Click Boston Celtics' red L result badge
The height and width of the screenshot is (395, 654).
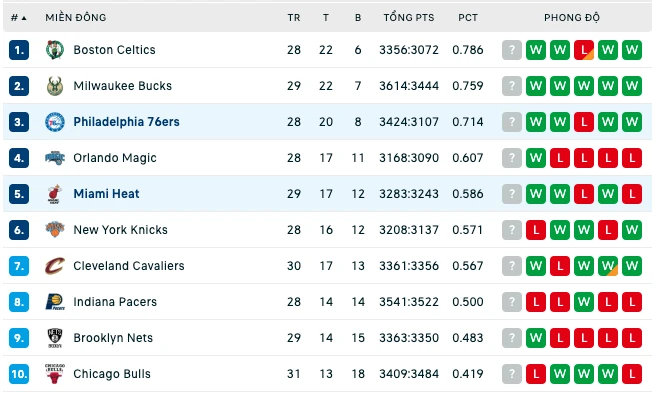(584, 50)
